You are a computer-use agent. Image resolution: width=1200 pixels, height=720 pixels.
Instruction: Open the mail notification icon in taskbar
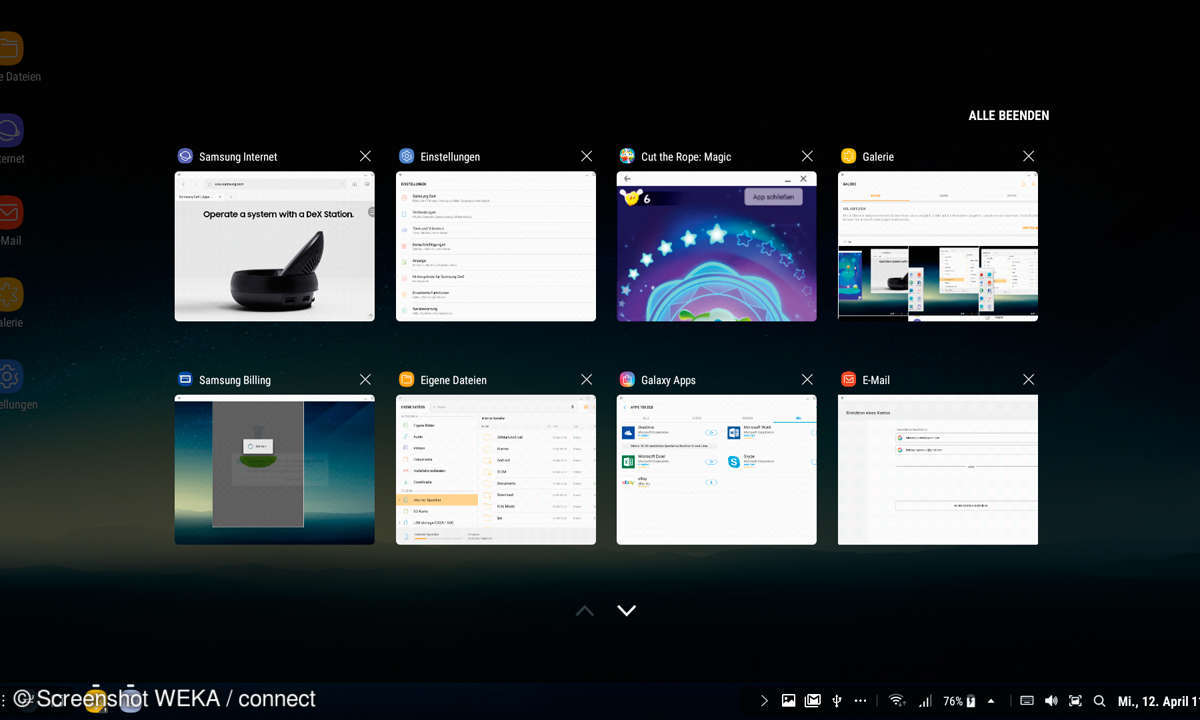click(x=813, y=701)
